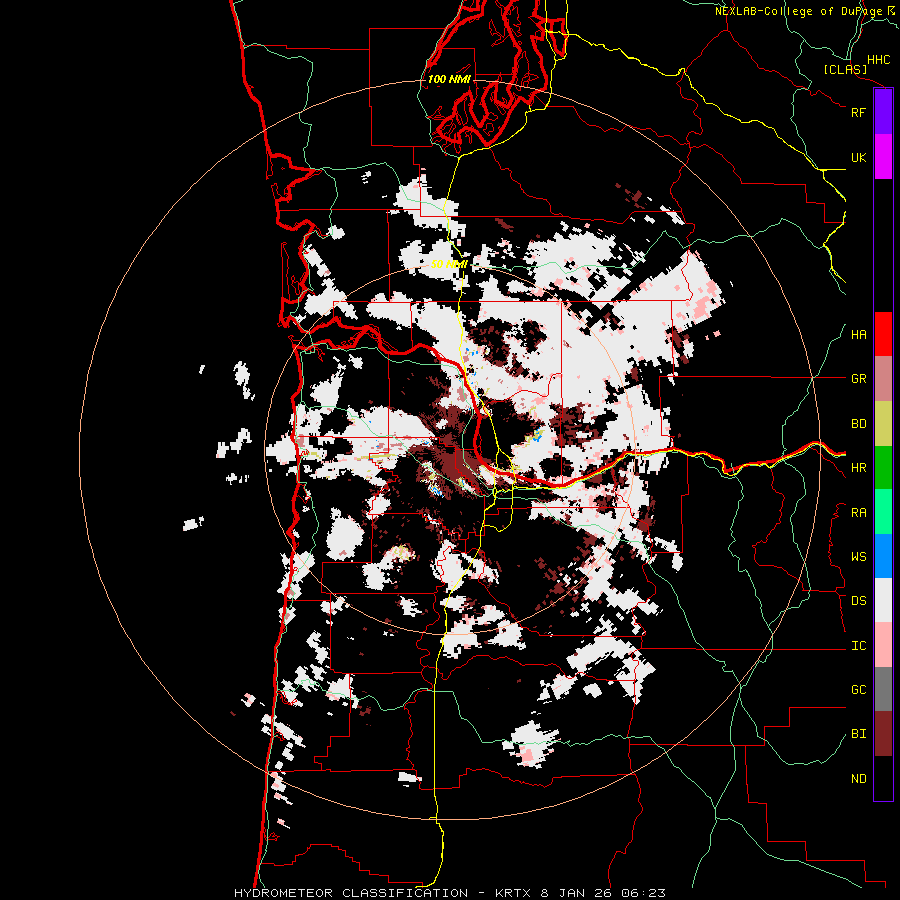
Task: Click the DS white legend swatch
Action: (x=883, y=600)
